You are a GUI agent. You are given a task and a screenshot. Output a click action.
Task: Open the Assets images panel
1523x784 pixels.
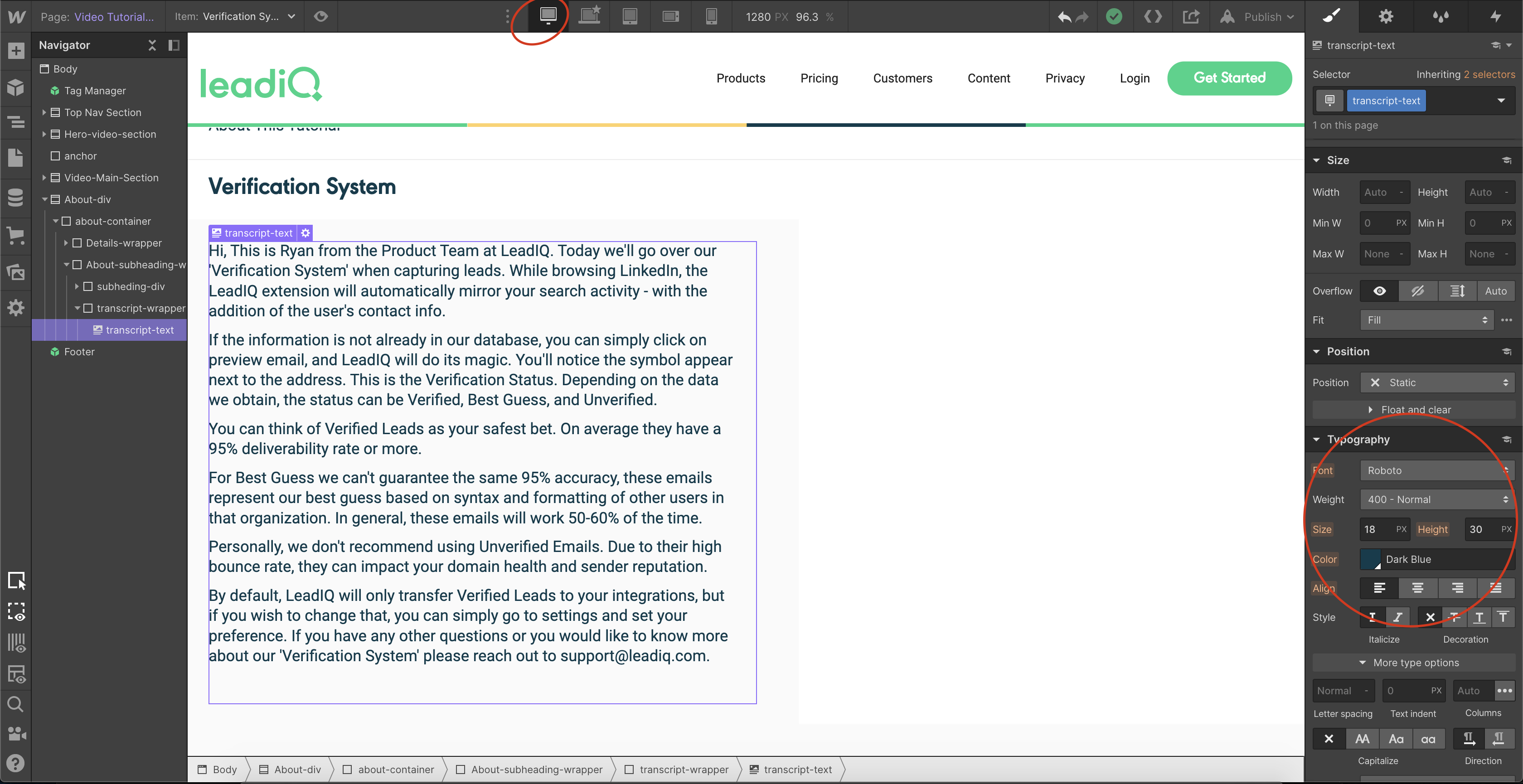pyautogui.click(x=16, y=272)
